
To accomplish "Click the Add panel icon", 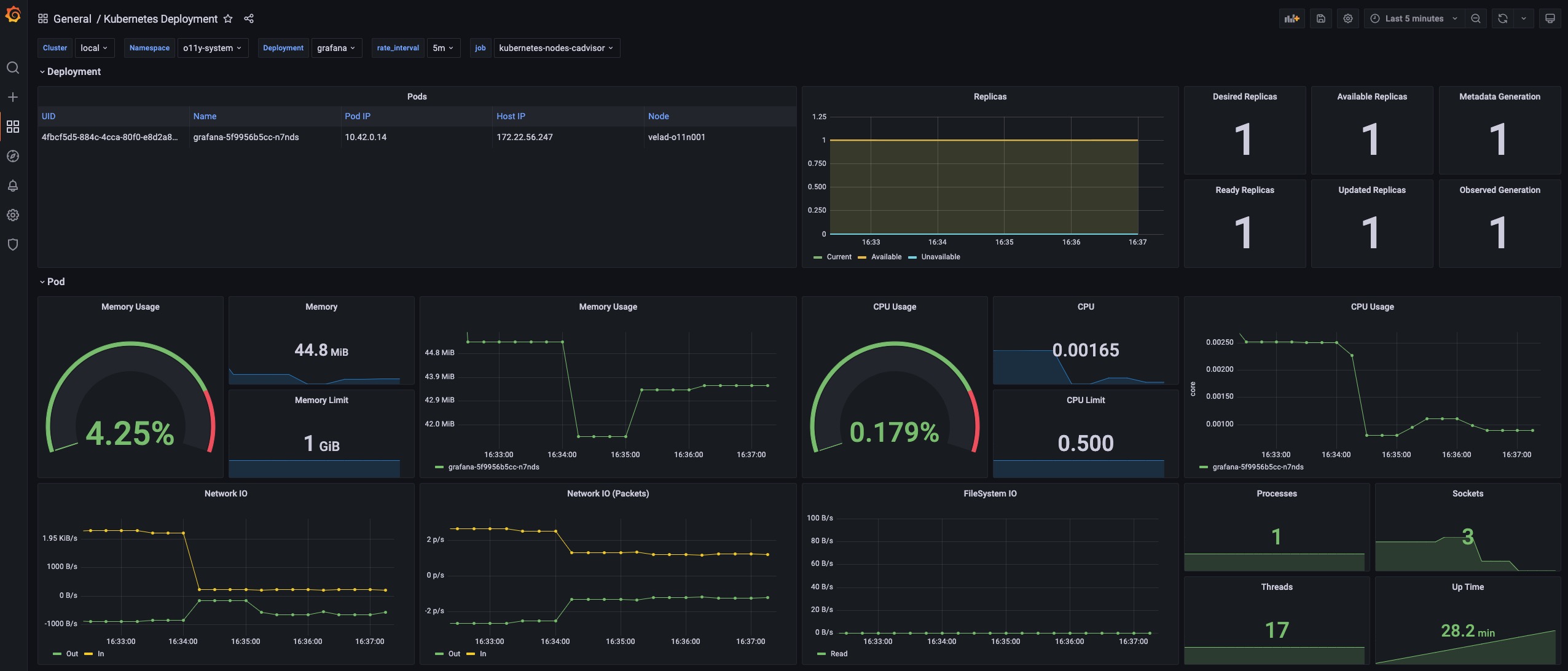I will pos(1292,18).
